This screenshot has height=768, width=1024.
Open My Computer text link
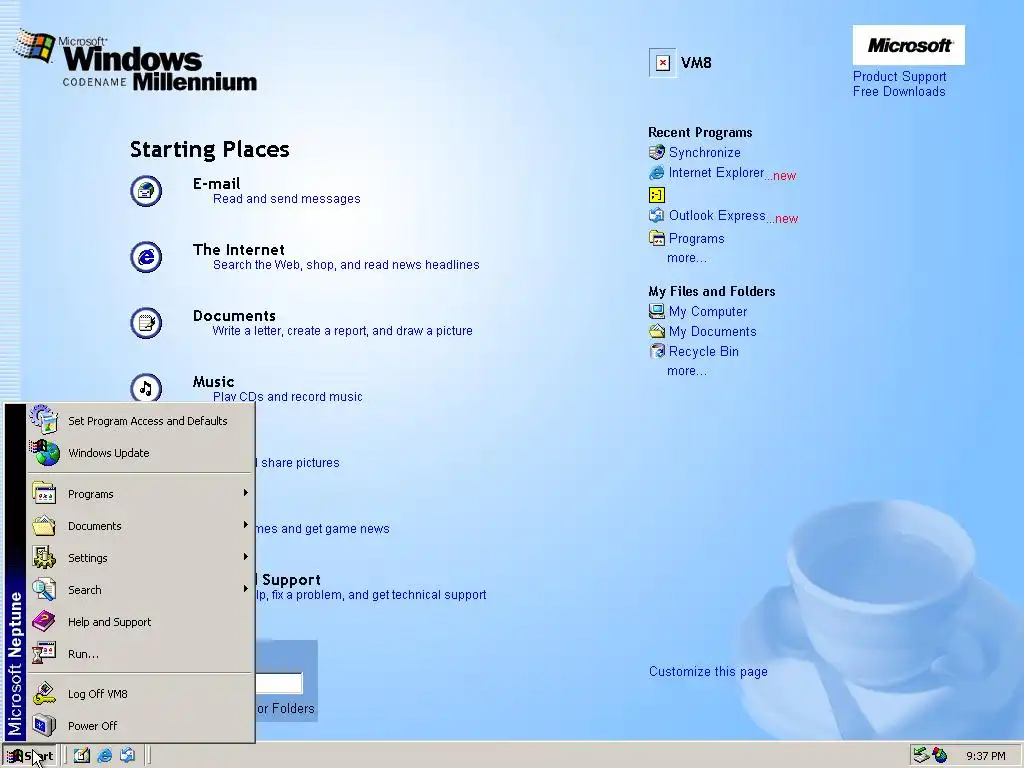[x=708, y=312]
